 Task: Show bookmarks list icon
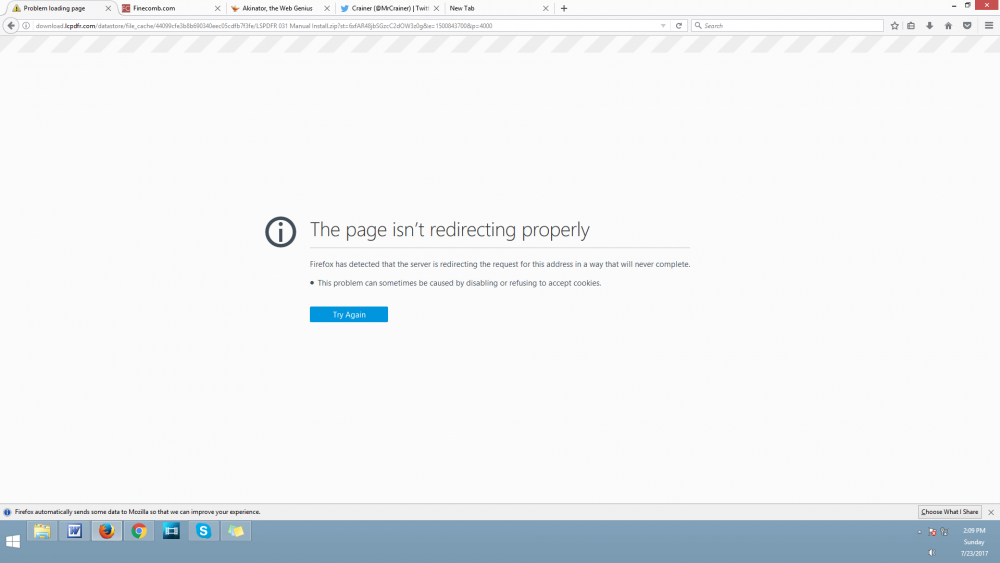[911, 26]
